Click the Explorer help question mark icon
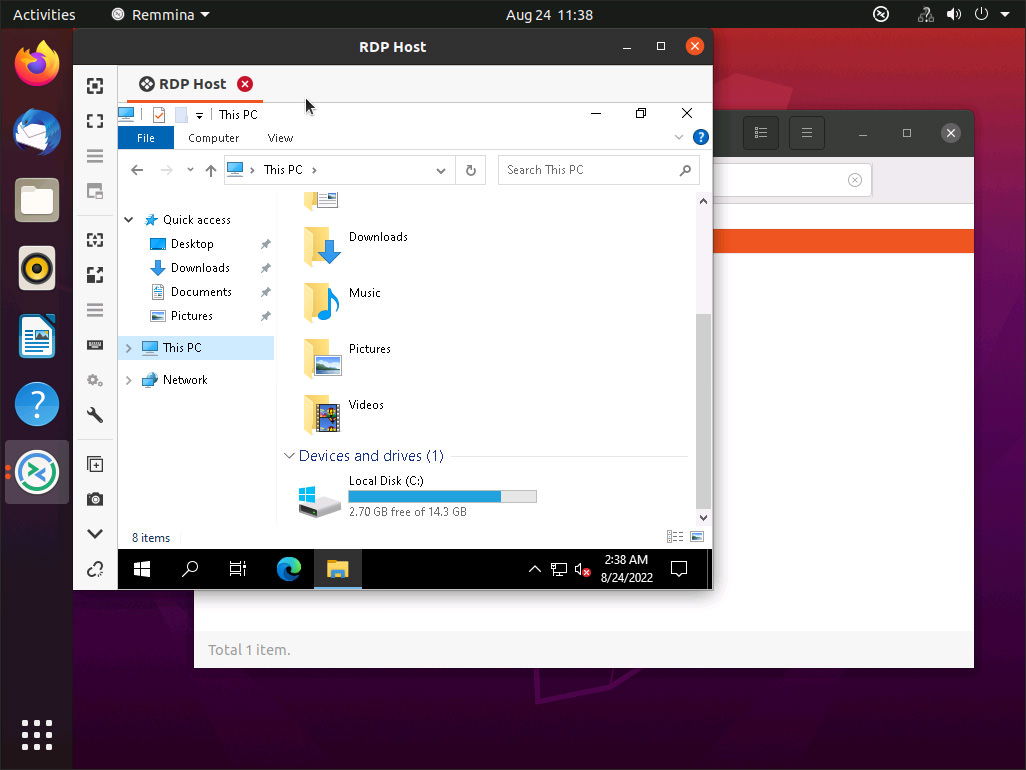This screenshot has height=770, width=1026. (x=700, y=137)
